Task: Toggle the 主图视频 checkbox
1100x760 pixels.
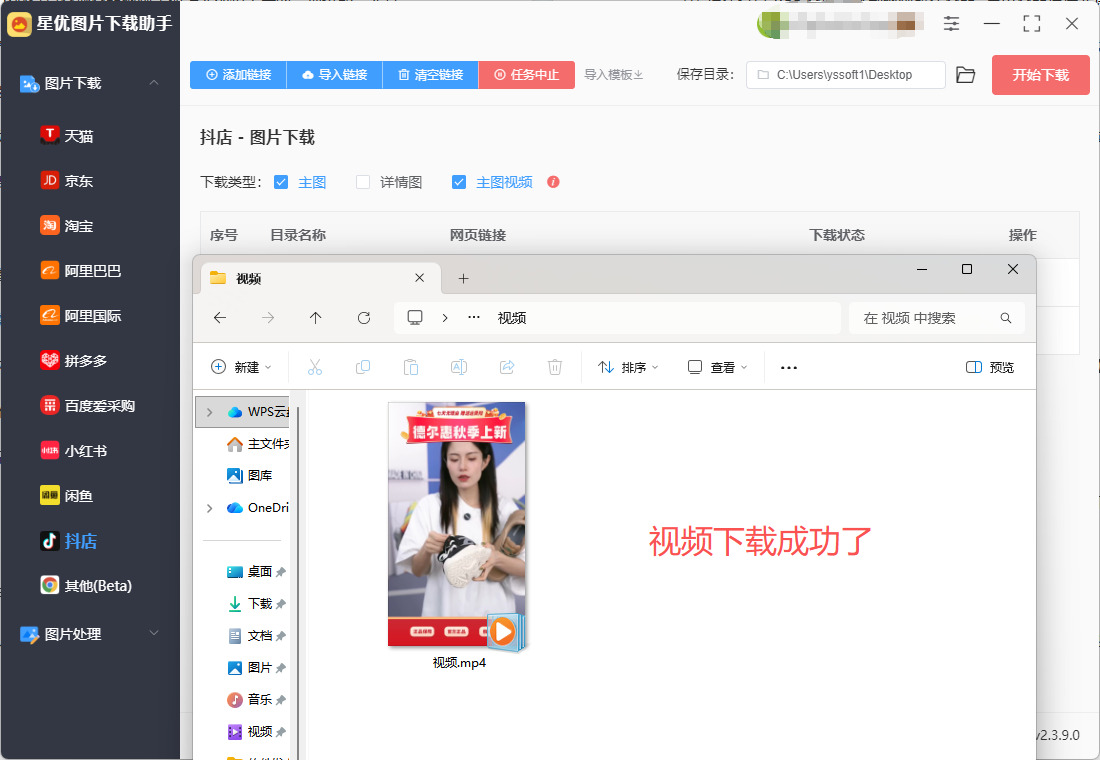Action: tap(459, 182)
